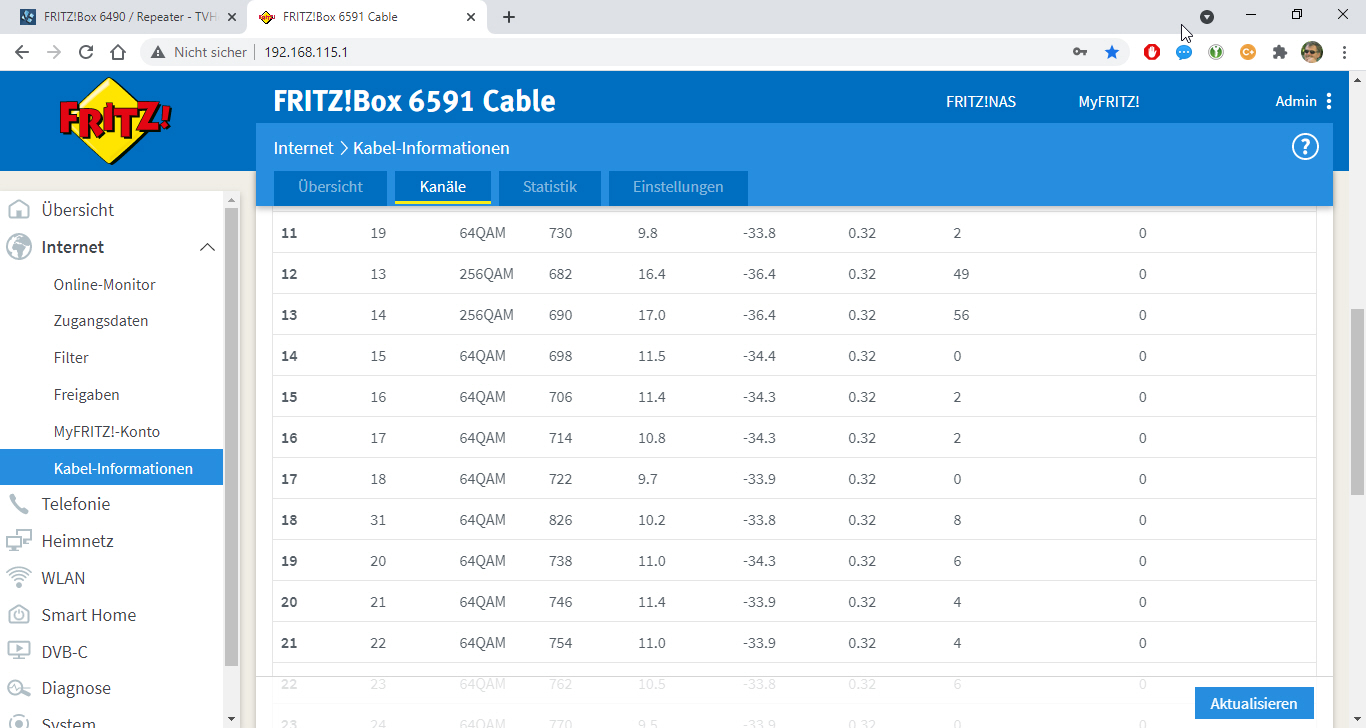
Task: Click frequency 722 in row 17
Action: 561,479
